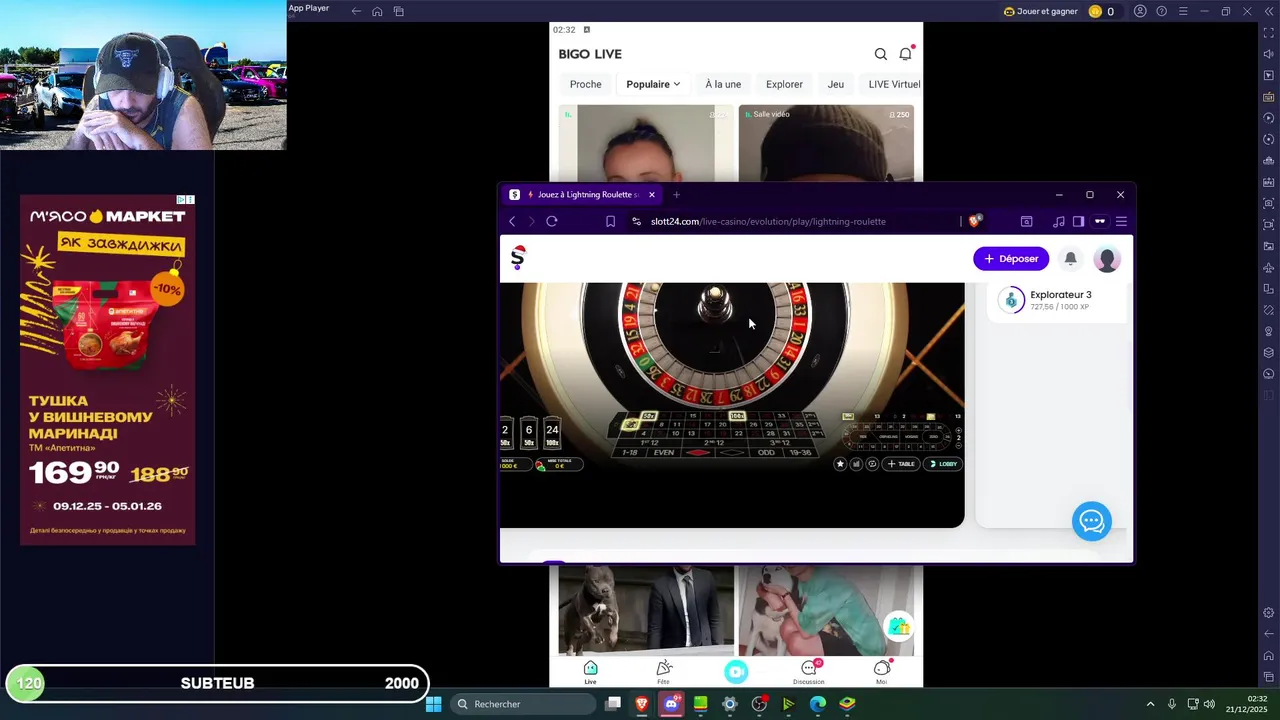Bookmark the slott24 page

pos(610,221)
